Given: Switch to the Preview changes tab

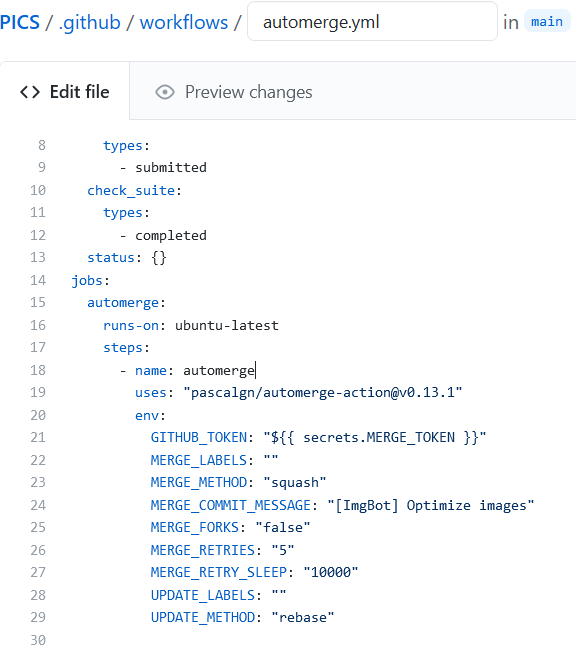Looking at the screenshot, I should point(234,92).
